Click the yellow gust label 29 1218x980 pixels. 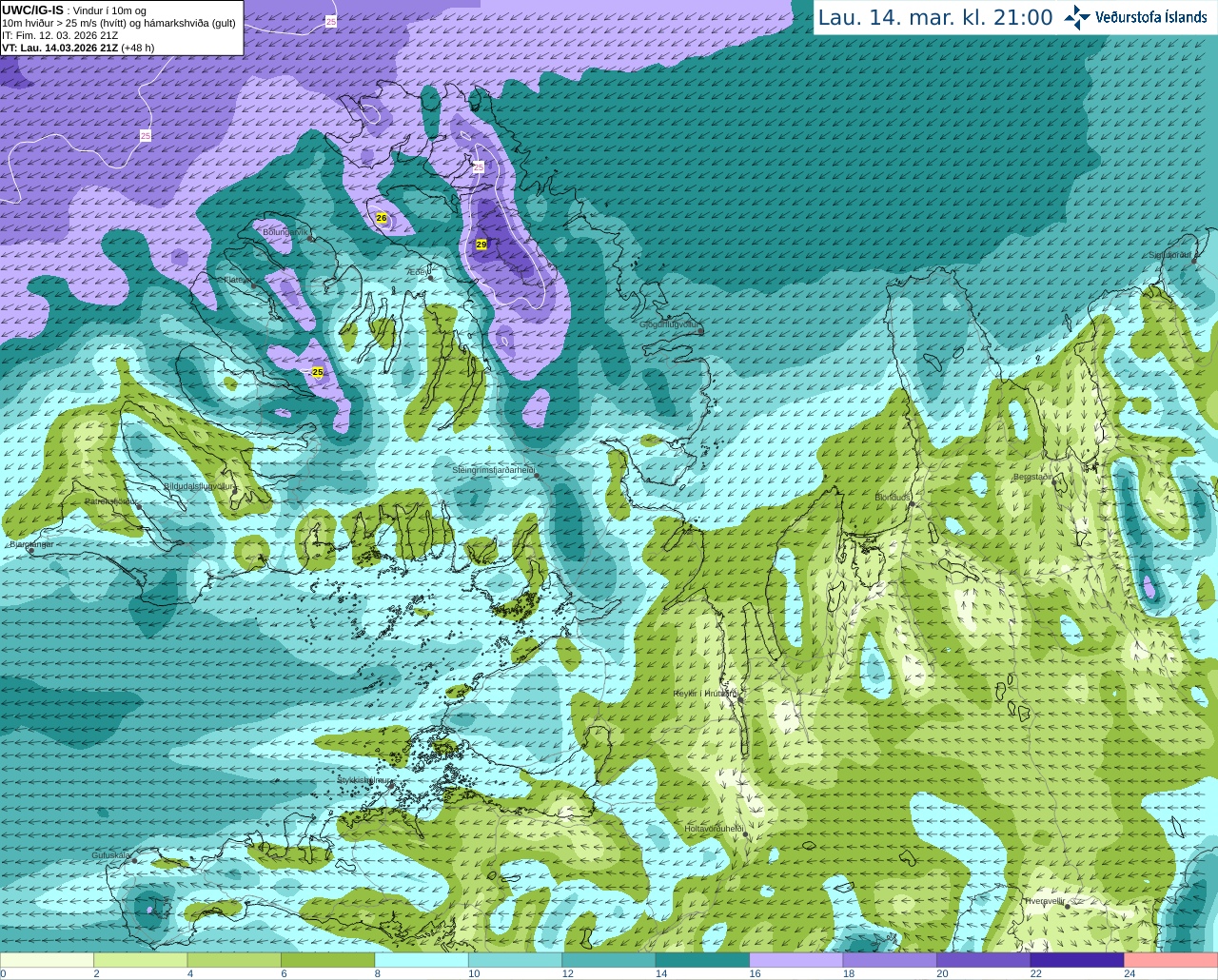click(481, 245)
